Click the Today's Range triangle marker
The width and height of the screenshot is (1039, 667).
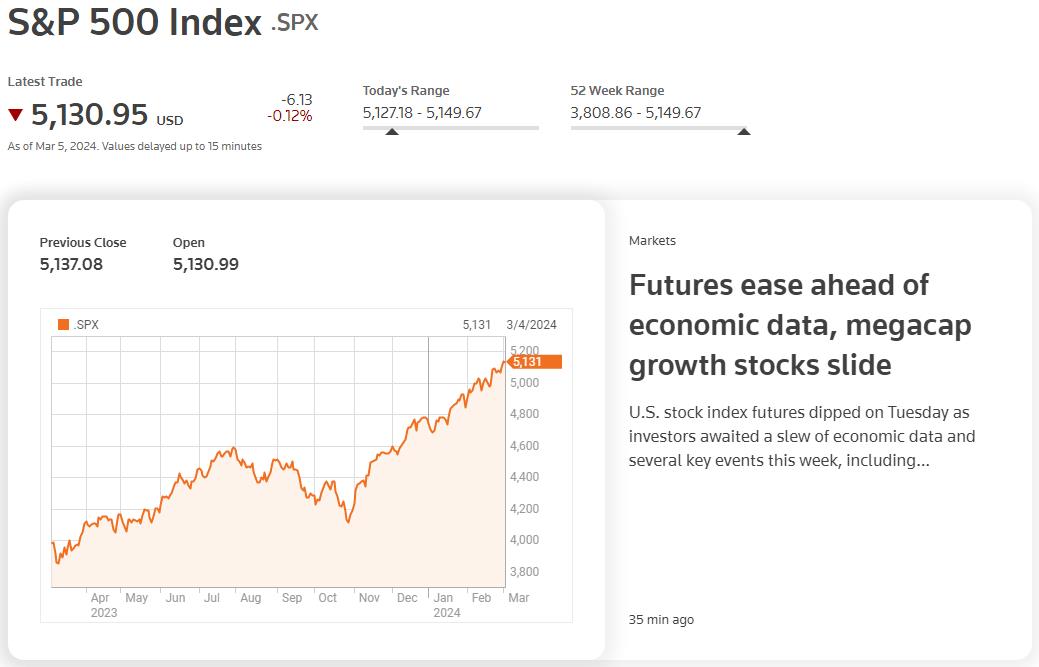click(392, 132)
